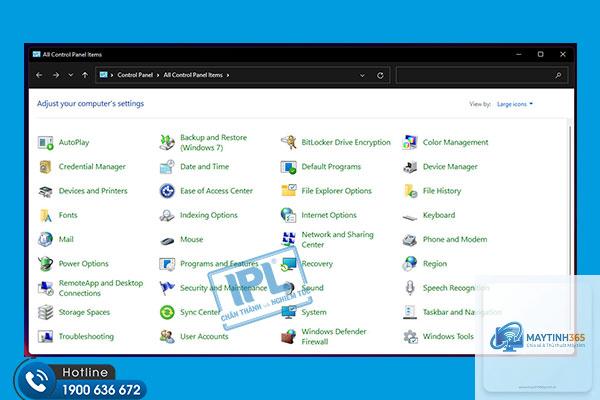Open the Sync Center icon
This screenshot has height=400, width=600.
pos(167,312)
